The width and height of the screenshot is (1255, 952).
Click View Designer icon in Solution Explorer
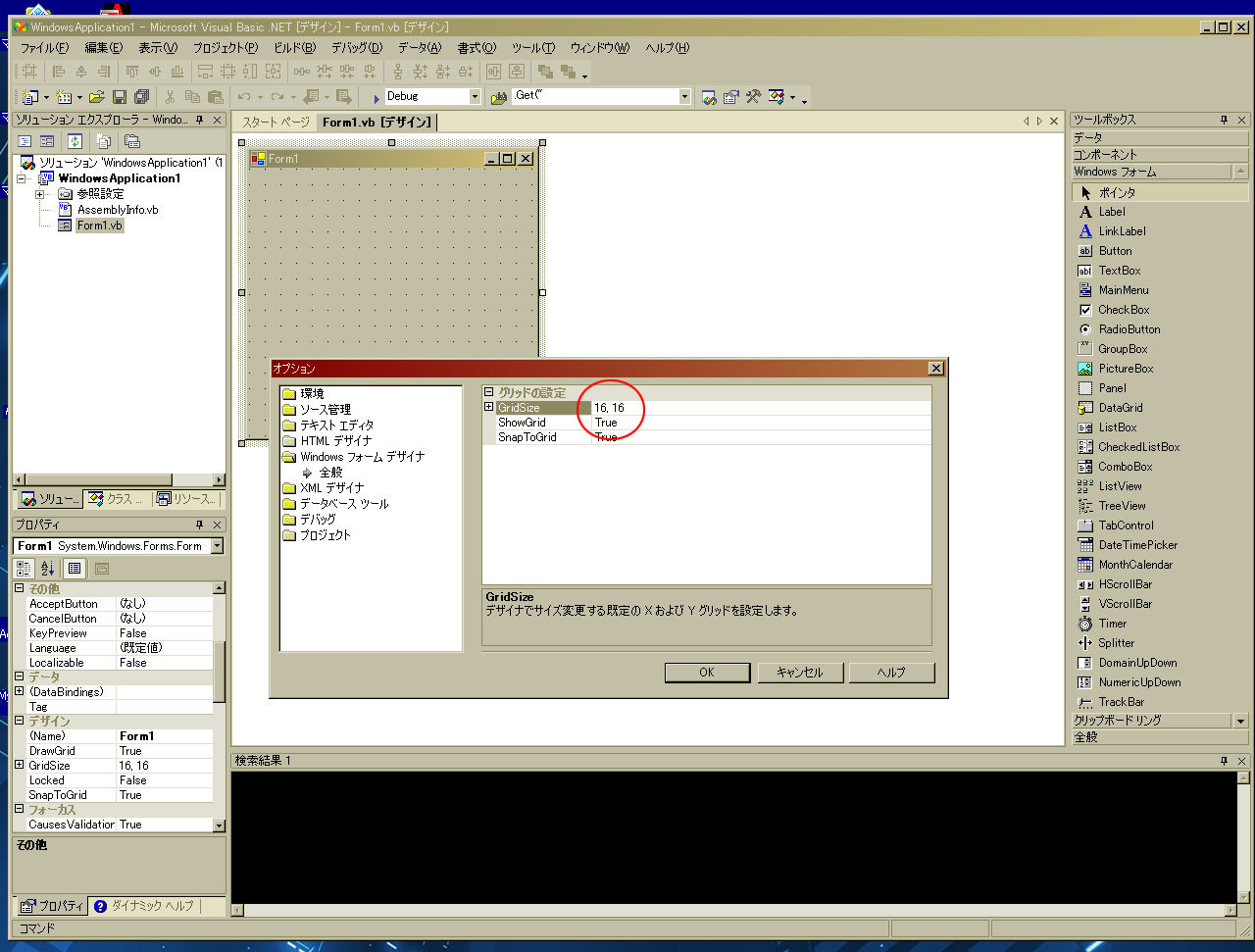pyautogui.click(x=47, y=141)
